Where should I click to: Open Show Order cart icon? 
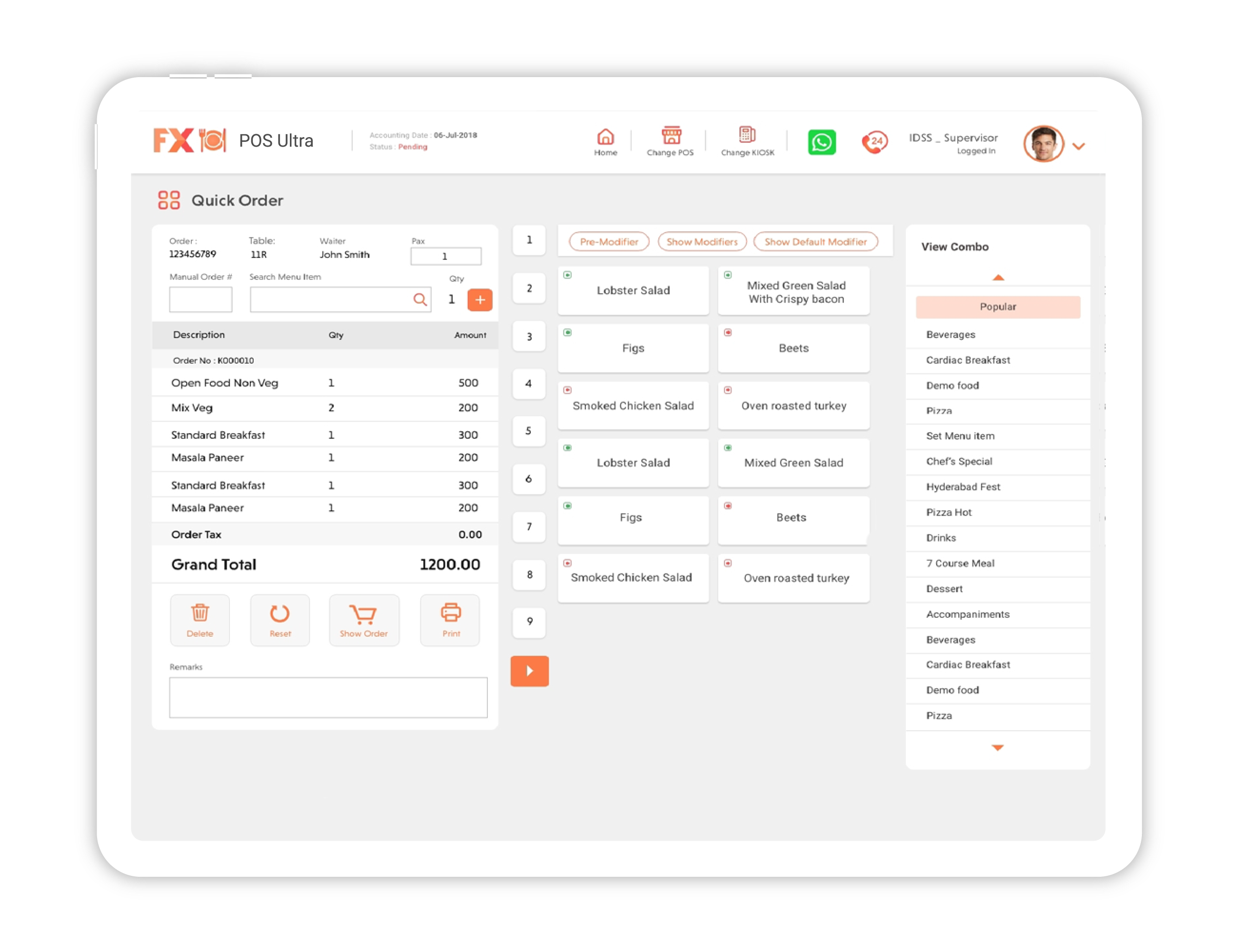363,614
